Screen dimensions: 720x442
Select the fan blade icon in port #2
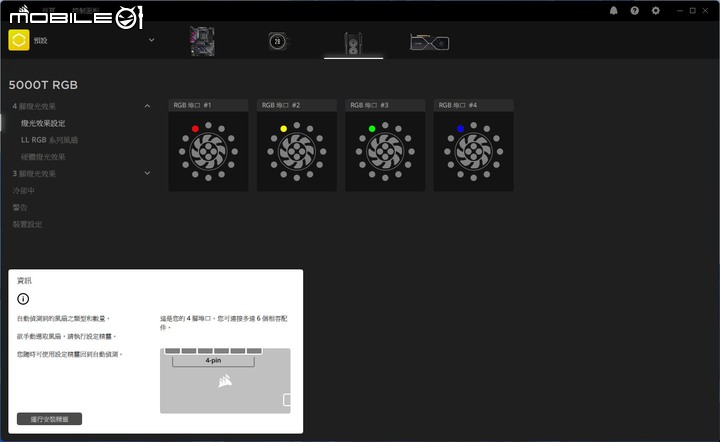coord(297,151)
